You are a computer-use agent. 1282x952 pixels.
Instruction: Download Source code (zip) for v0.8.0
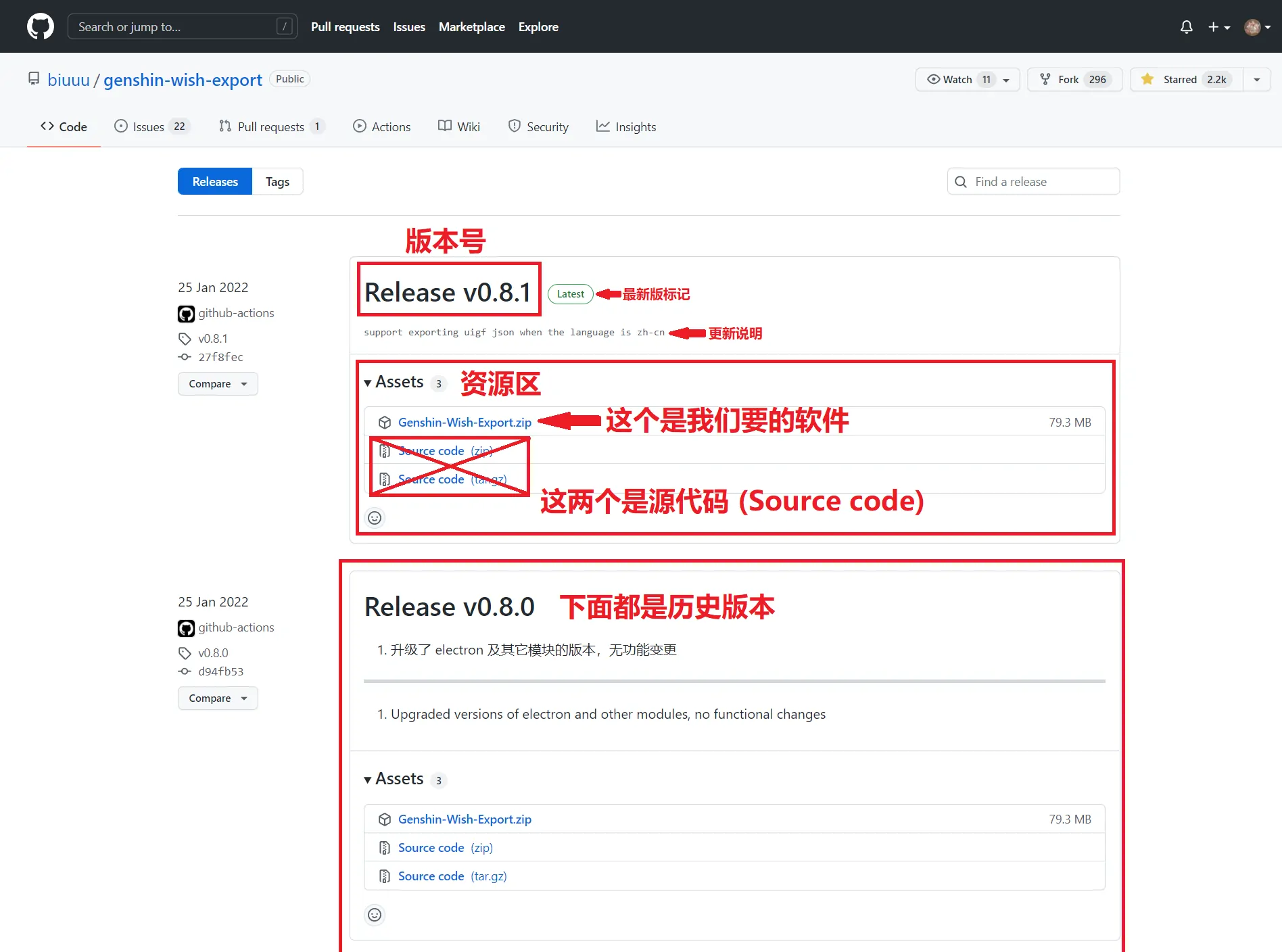tap(445, 847)
